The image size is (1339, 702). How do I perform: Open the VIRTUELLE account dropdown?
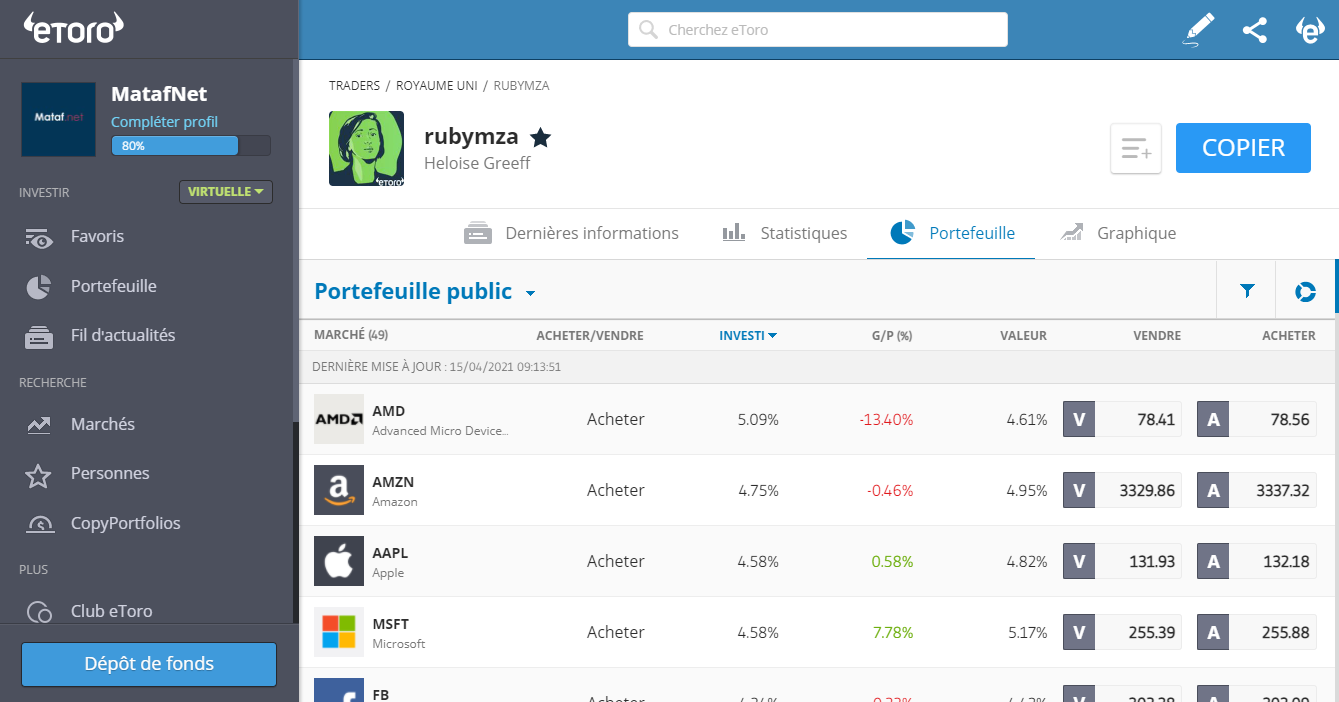(226, 192)
